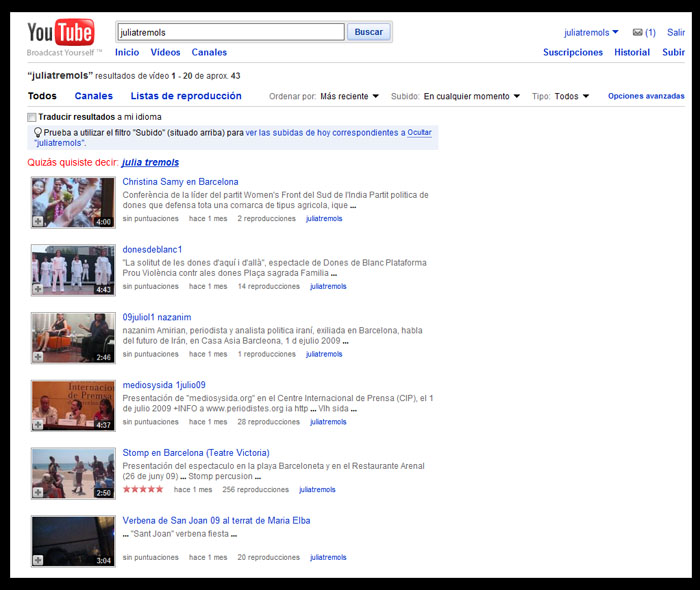Open the Subido En cualquier momento dropdown
The height and width of the screenshot is (590, 700).
click(x=471, y=96)
